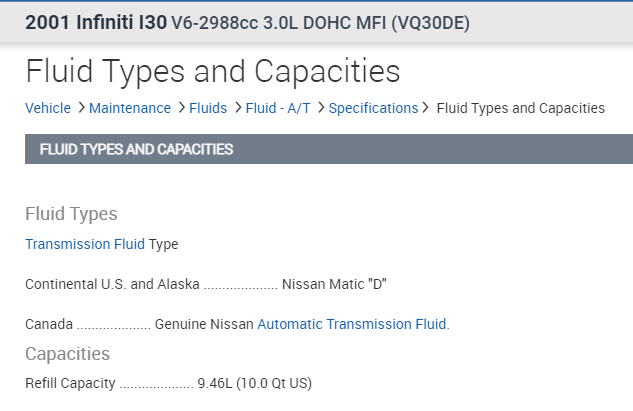Click the last breadcrumb, Fluid Types and Capacities
633x411 pixels.
pyautogui.click(x=520, y=108)
